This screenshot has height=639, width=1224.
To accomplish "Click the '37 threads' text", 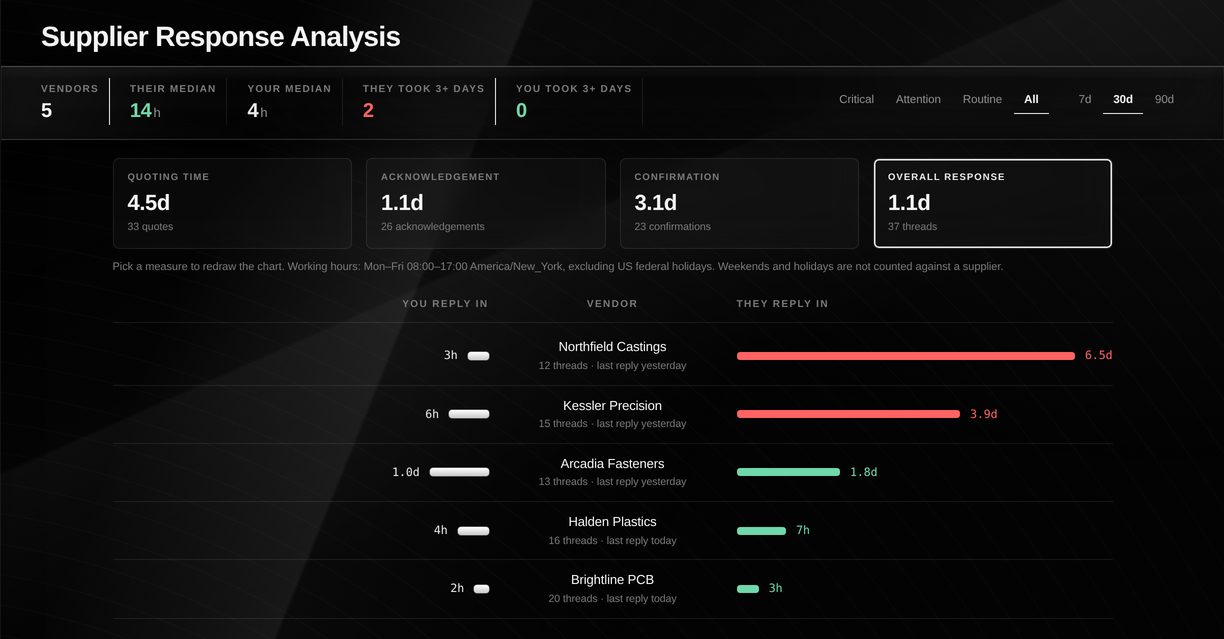I will pos(913,227).
